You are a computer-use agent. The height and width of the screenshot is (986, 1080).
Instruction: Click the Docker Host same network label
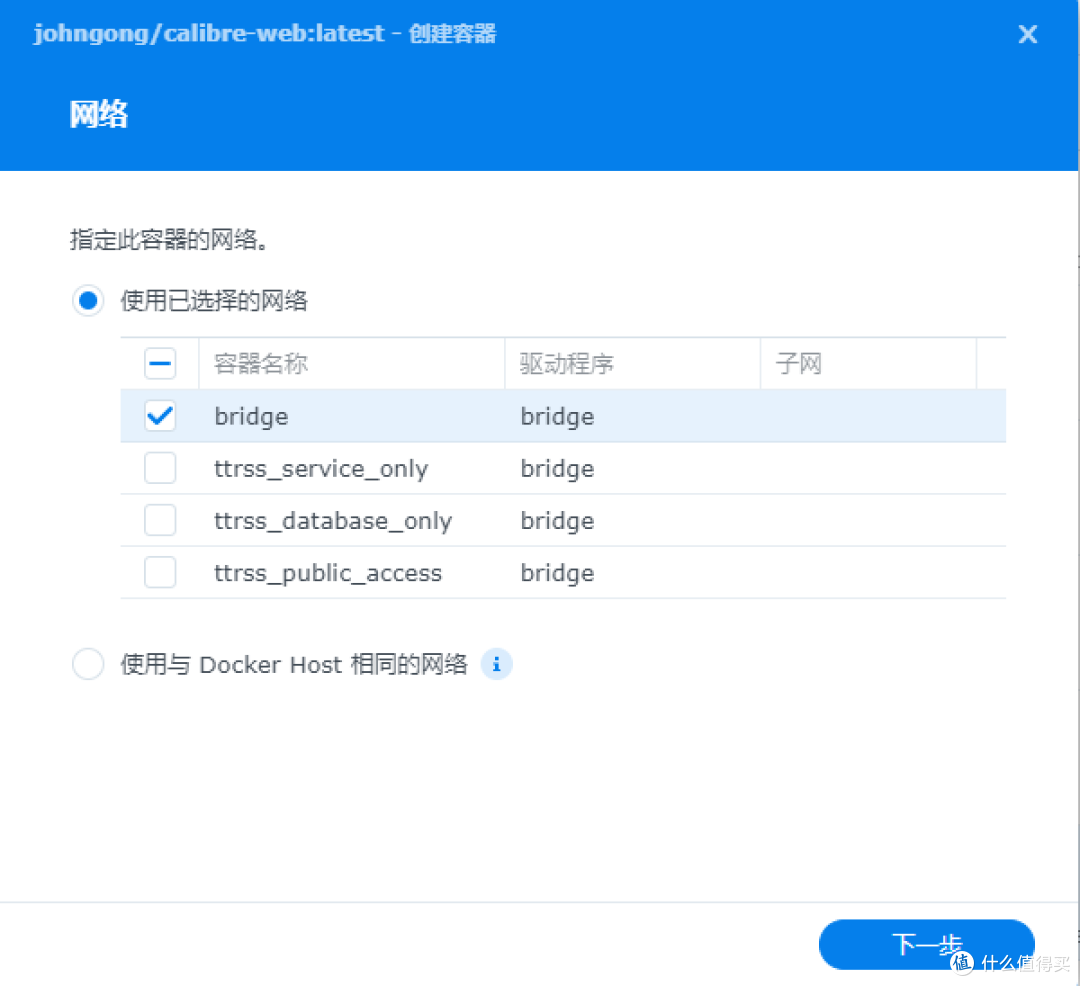(294, 664)
